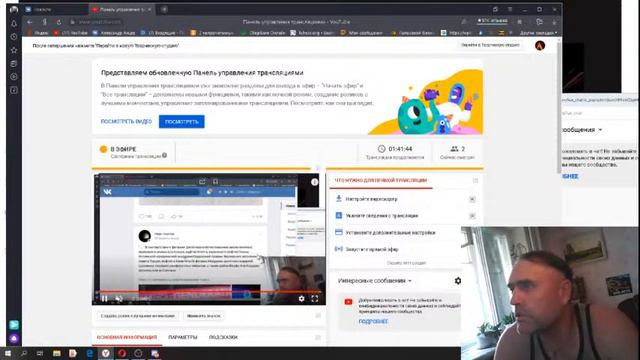Screen dimensions: 640x360
Task: Click the teal messenger icon in browser sidebar
Action: (x=14, y=325)
